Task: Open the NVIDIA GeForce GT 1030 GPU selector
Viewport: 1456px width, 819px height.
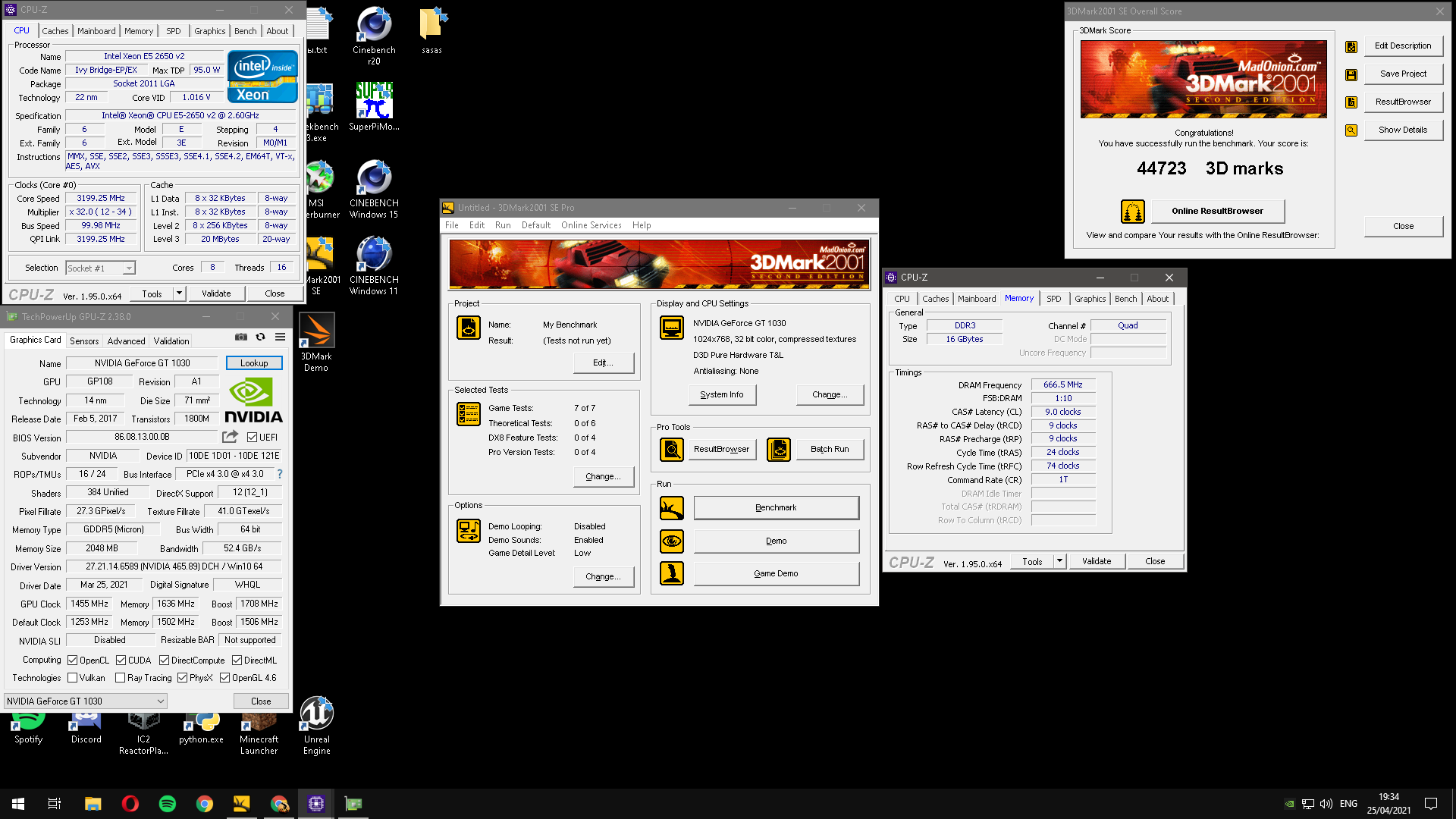Action: [x=86, y=701]
